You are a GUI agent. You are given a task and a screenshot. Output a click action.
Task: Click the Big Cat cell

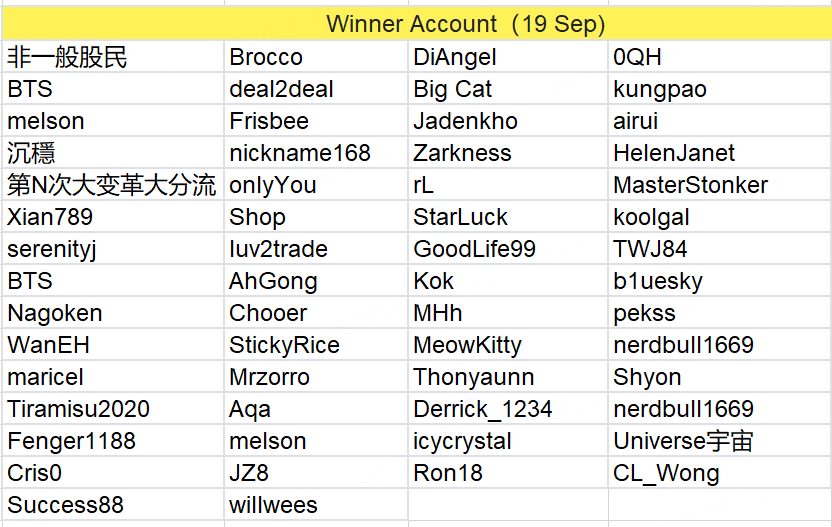[x=508, y=89]
